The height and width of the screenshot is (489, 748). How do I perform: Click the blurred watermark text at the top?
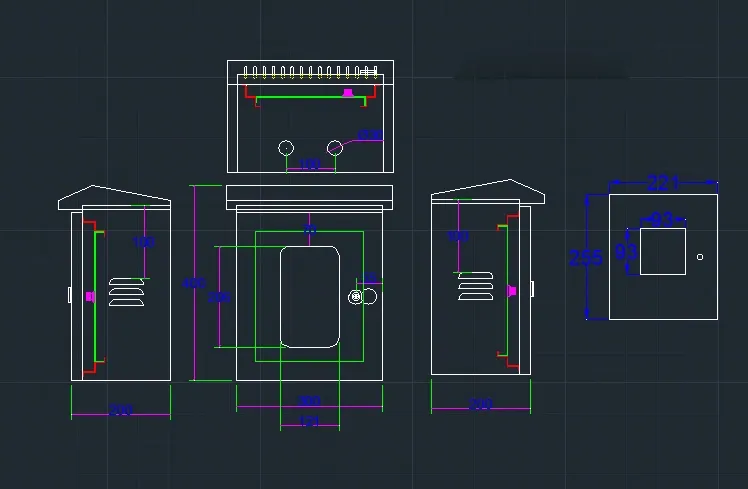click(x=540, y=70)
